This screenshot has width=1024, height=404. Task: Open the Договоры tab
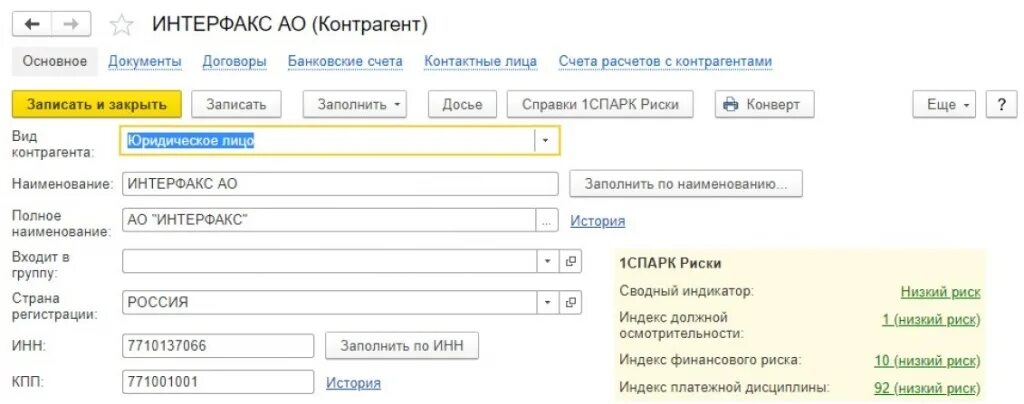[x=234, y=61]
